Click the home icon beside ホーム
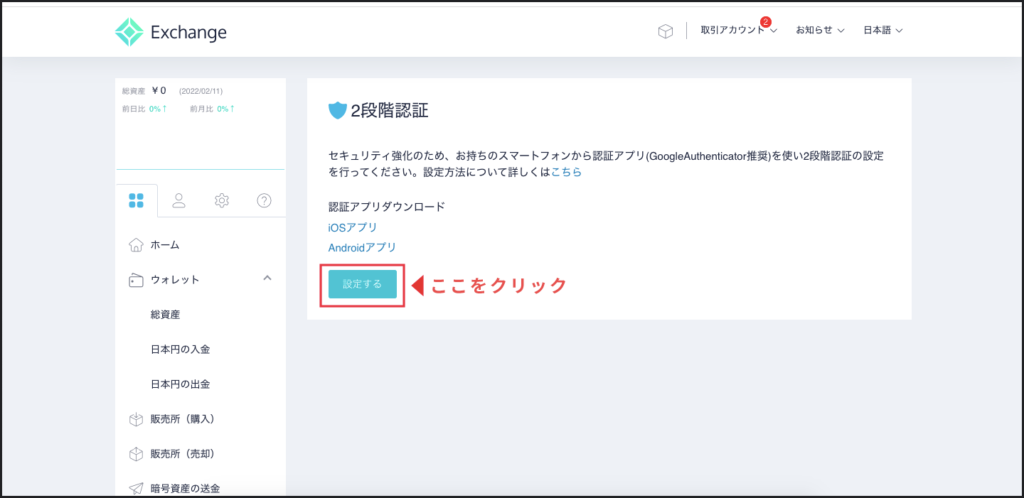1024x498 pixels. tap(135, 245)
